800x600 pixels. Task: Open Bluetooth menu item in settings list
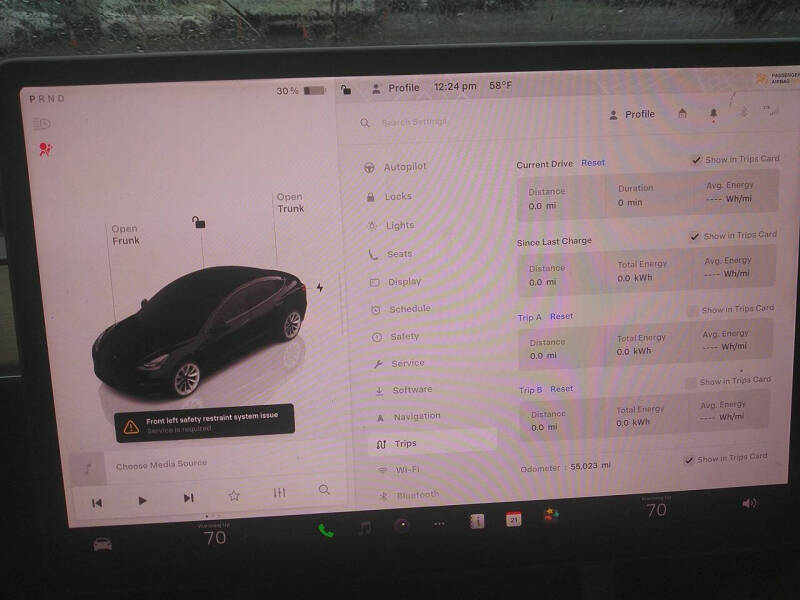click(409, 495)
